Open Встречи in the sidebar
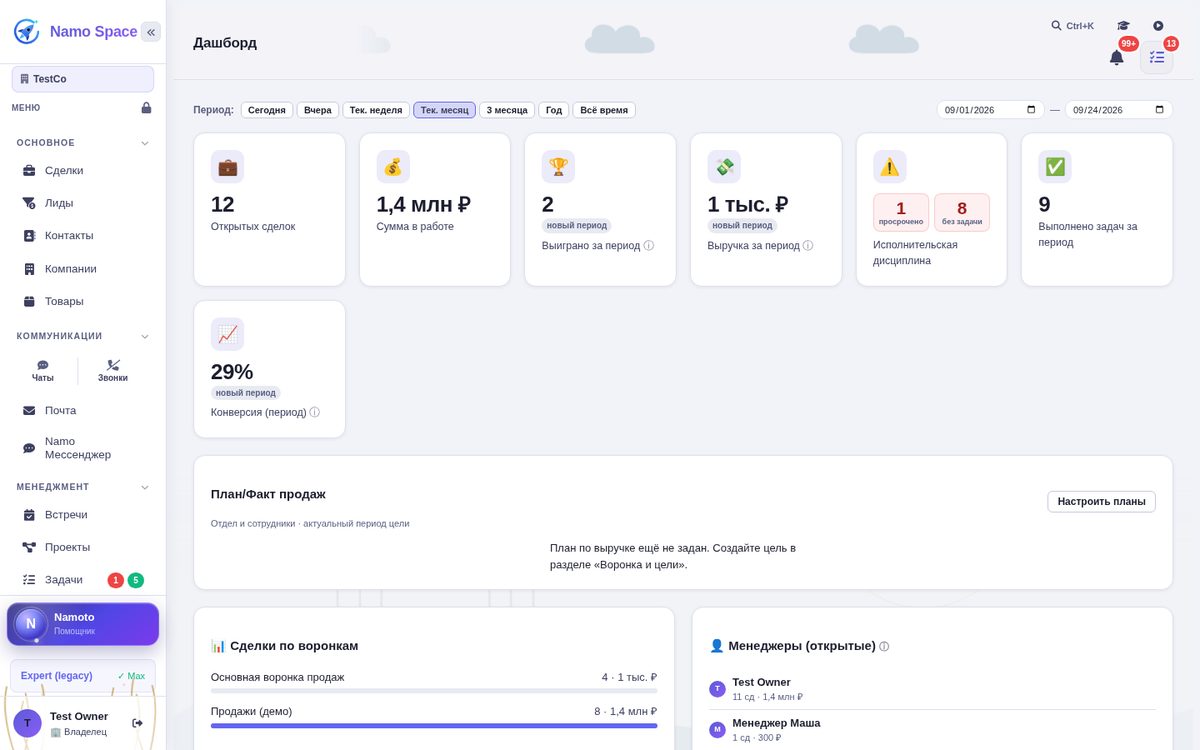This screenshot has height=750, width=1200. pos(83,515)
